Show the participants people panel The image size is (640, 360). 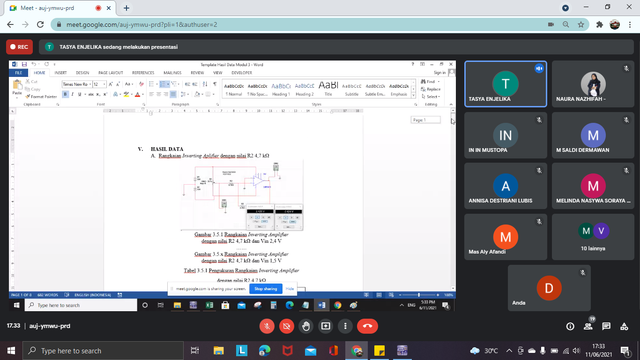(x=588, y=326)
